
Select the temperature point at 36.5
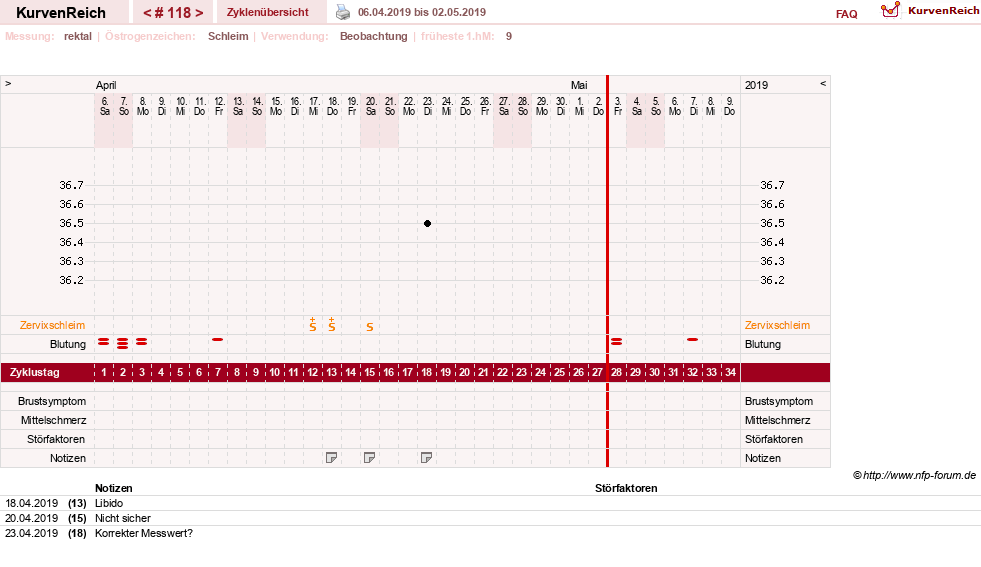point(427,223)
